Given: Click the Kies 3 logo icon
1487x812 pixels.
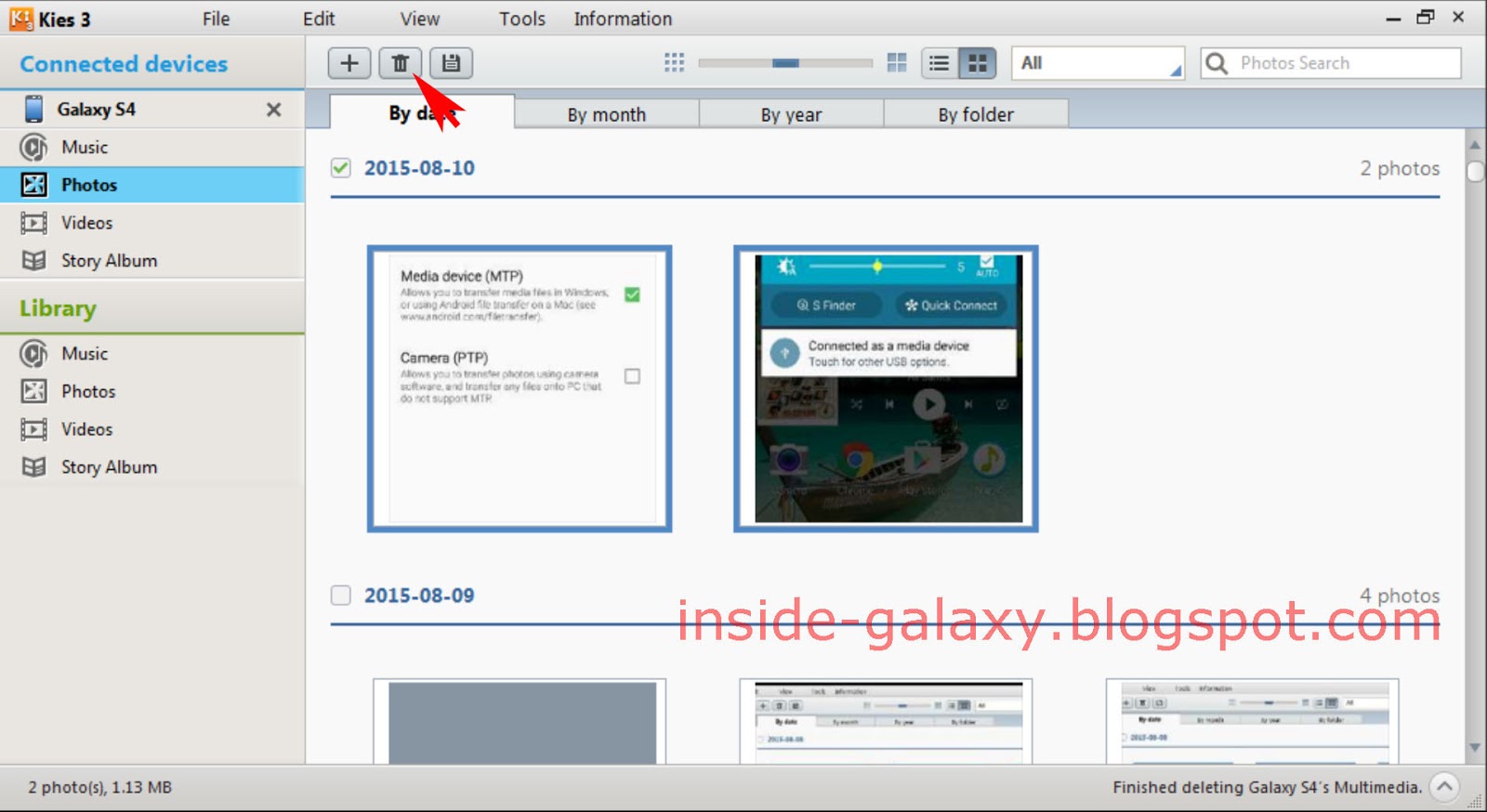Looking at the screenshot, I should (20, 19).
